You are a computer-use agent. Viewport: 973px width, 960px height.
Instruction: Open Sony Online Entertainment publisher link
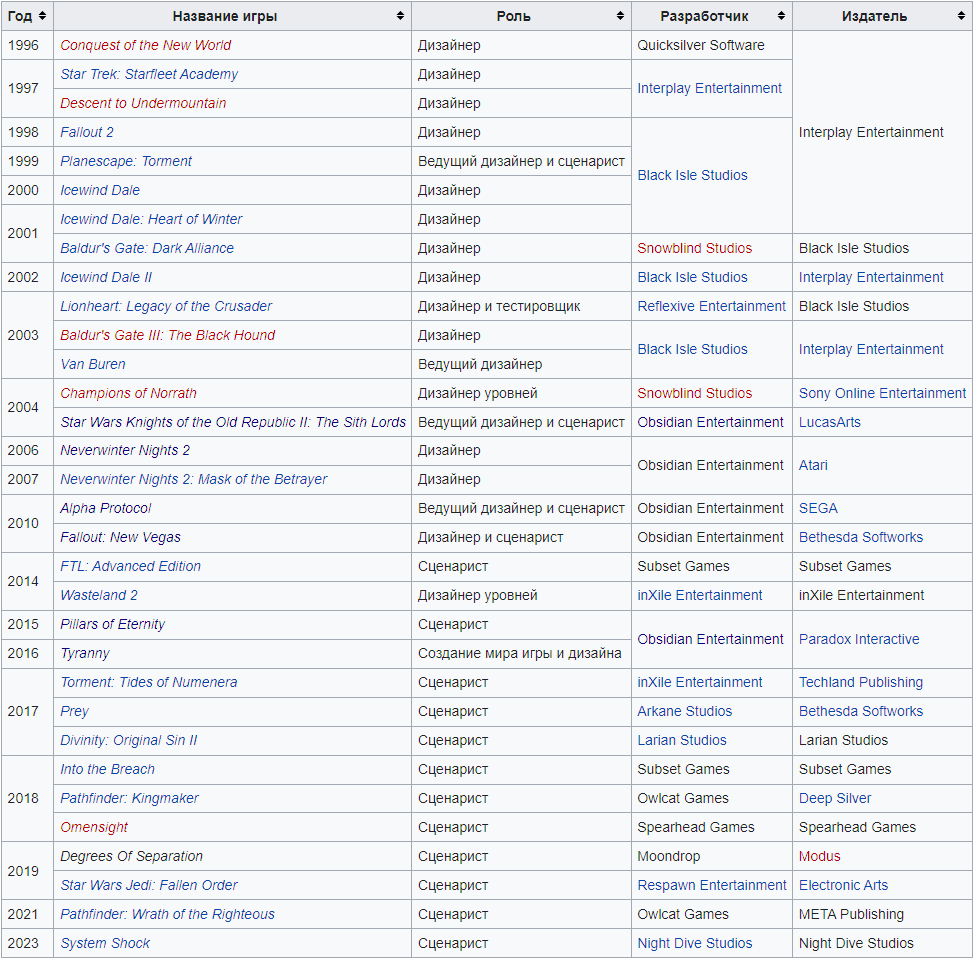(882, 393)
